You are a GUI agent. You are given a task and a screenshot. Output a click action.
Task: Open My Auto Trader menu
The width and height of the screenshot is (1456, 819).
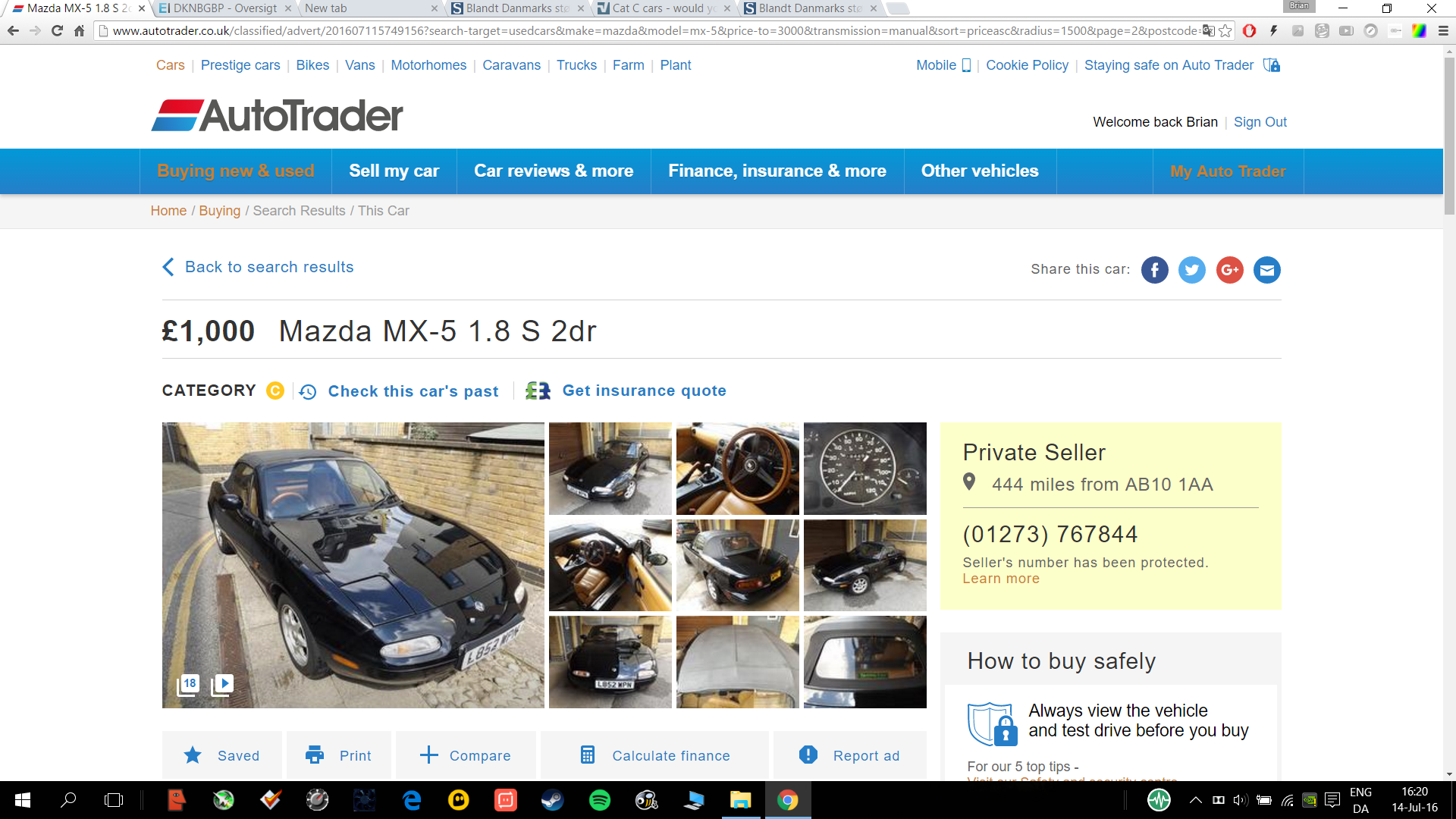click(x=1228, y=171)
